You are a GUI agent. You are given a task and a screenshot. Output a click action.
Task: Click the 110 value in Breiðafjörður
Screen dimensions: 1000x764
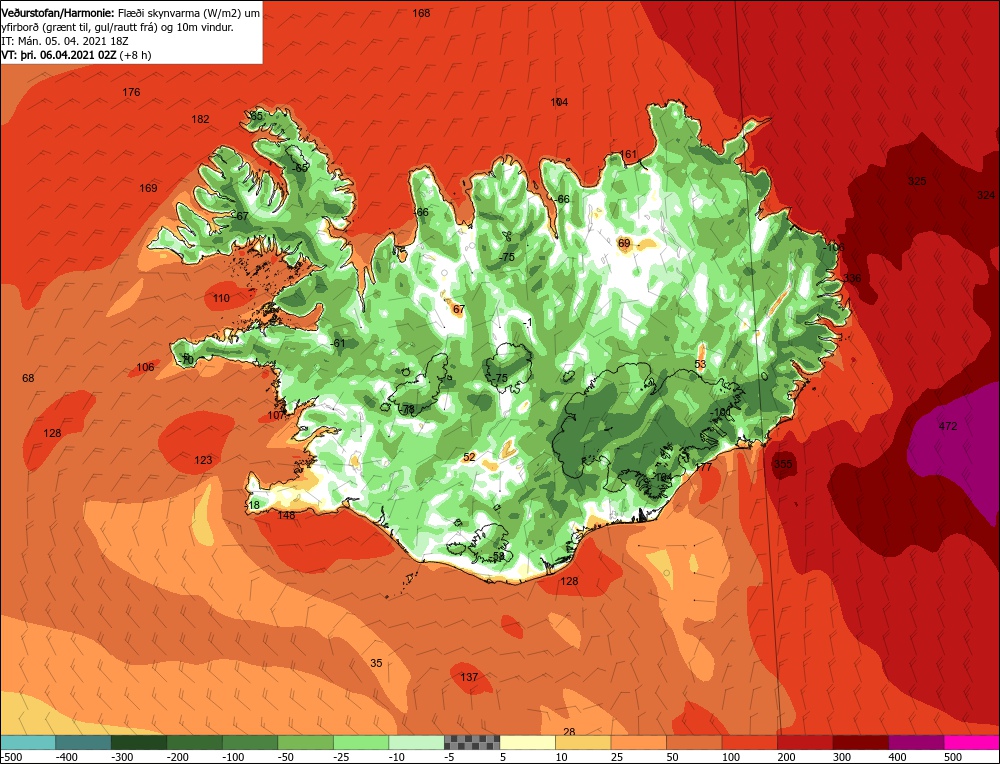click(x=221, y=298)
